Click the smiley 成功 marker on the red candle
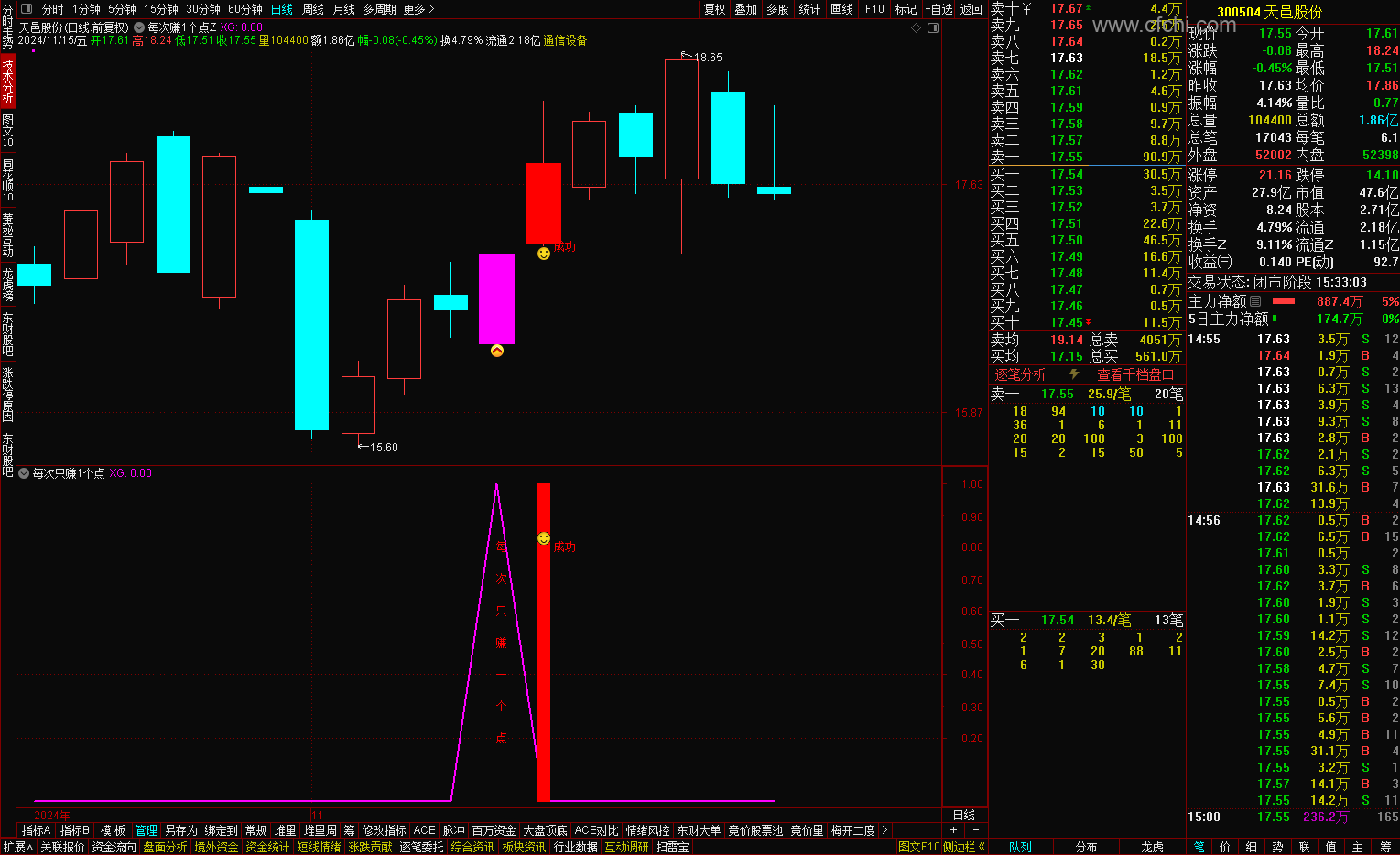This screenshot has height=855, width=1400. pos(544,253)
